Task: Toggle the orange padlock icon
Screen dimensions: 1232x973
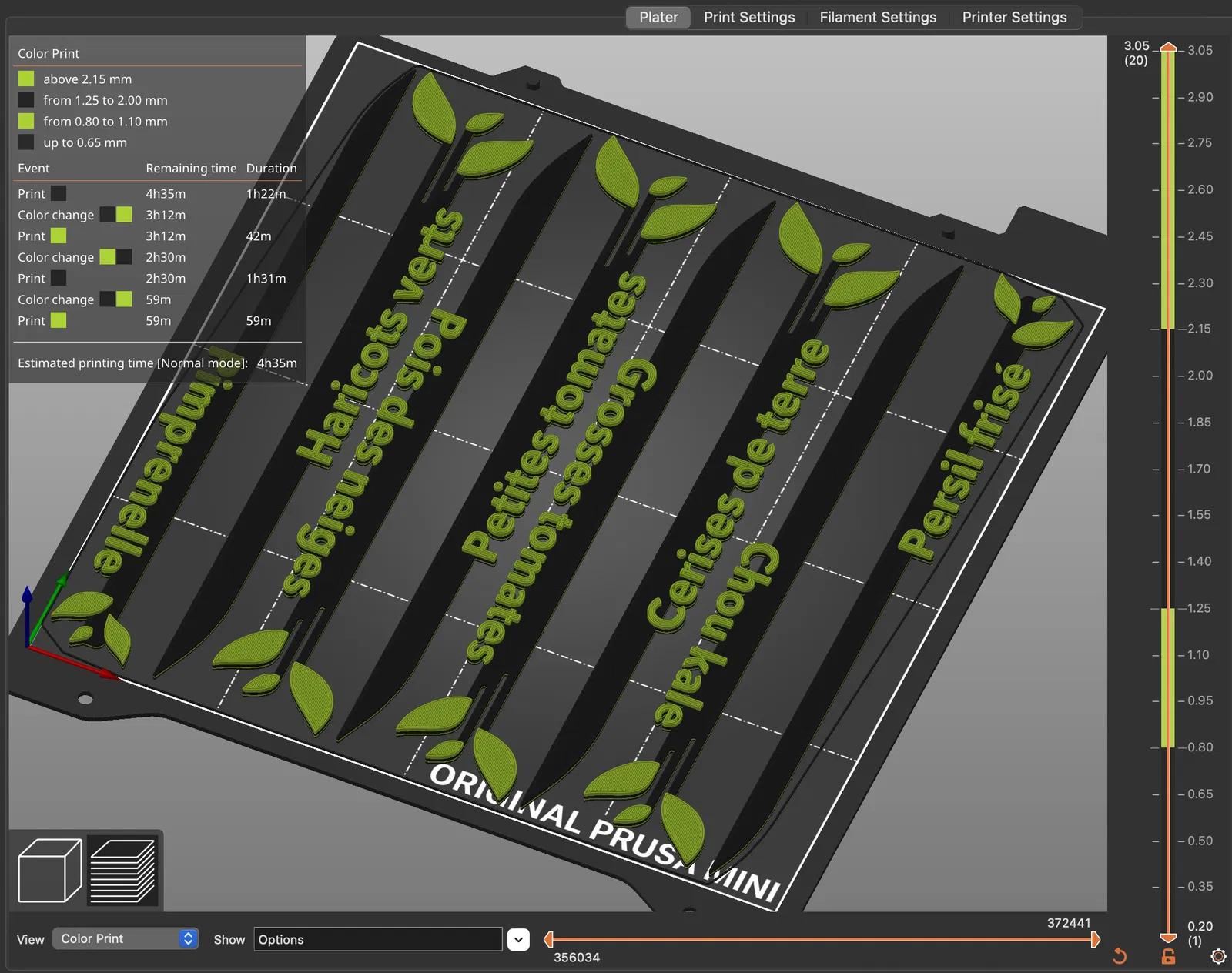Action: point(1168,956)
